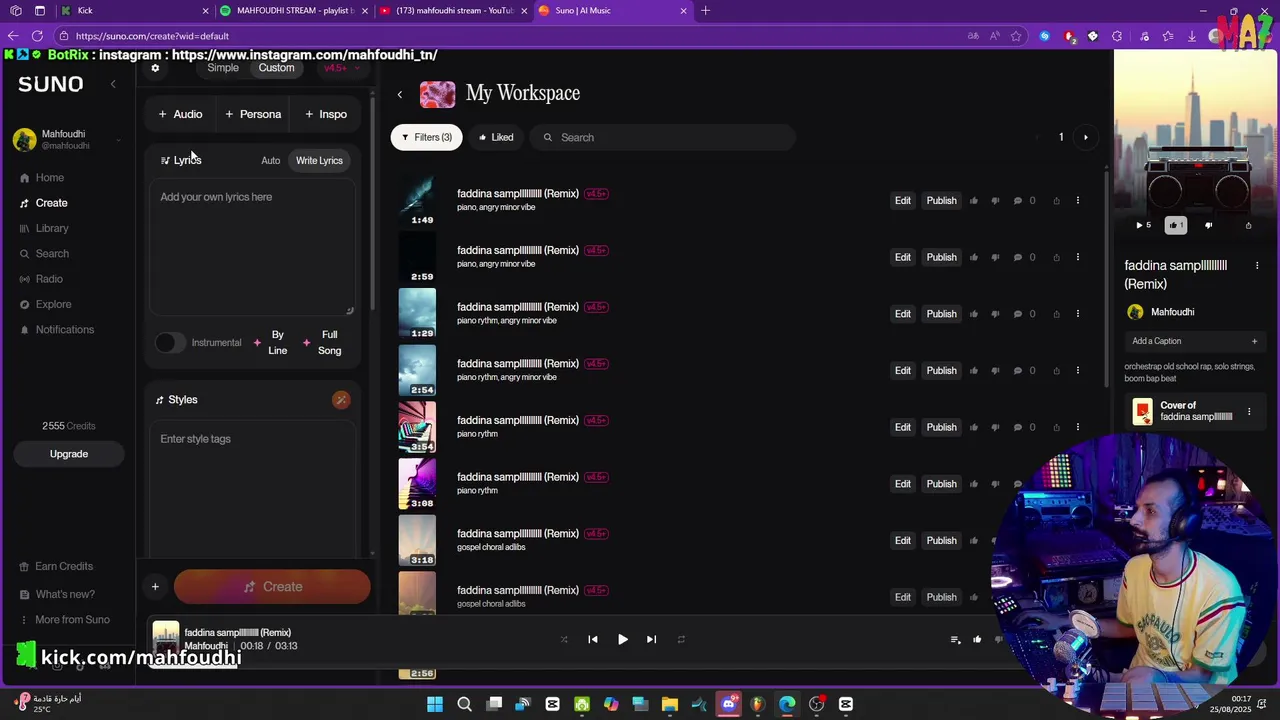Click the plus icon beside Create

click(x=155, y=587)
